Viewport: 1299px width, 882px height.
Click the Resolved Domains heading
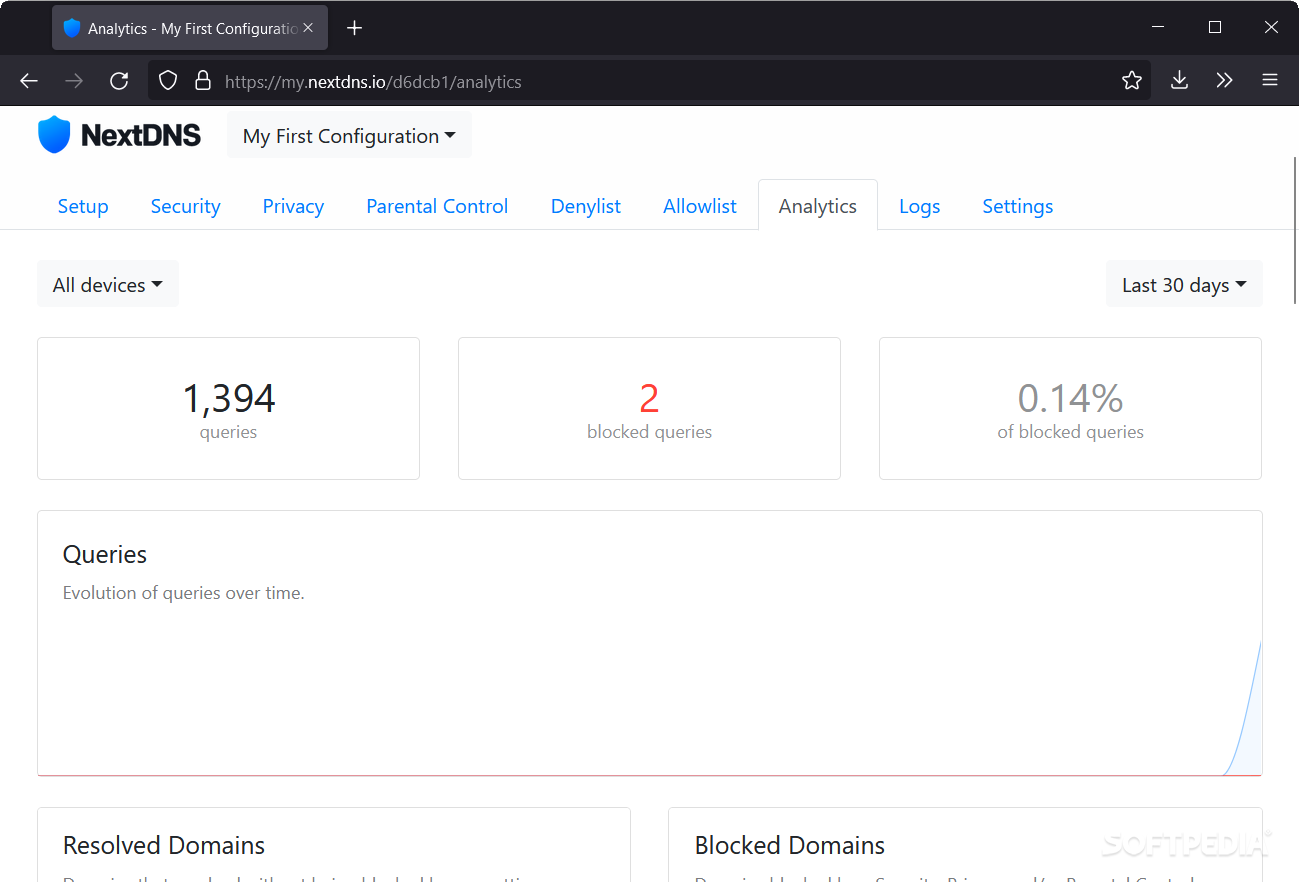[x=164, y=845]
